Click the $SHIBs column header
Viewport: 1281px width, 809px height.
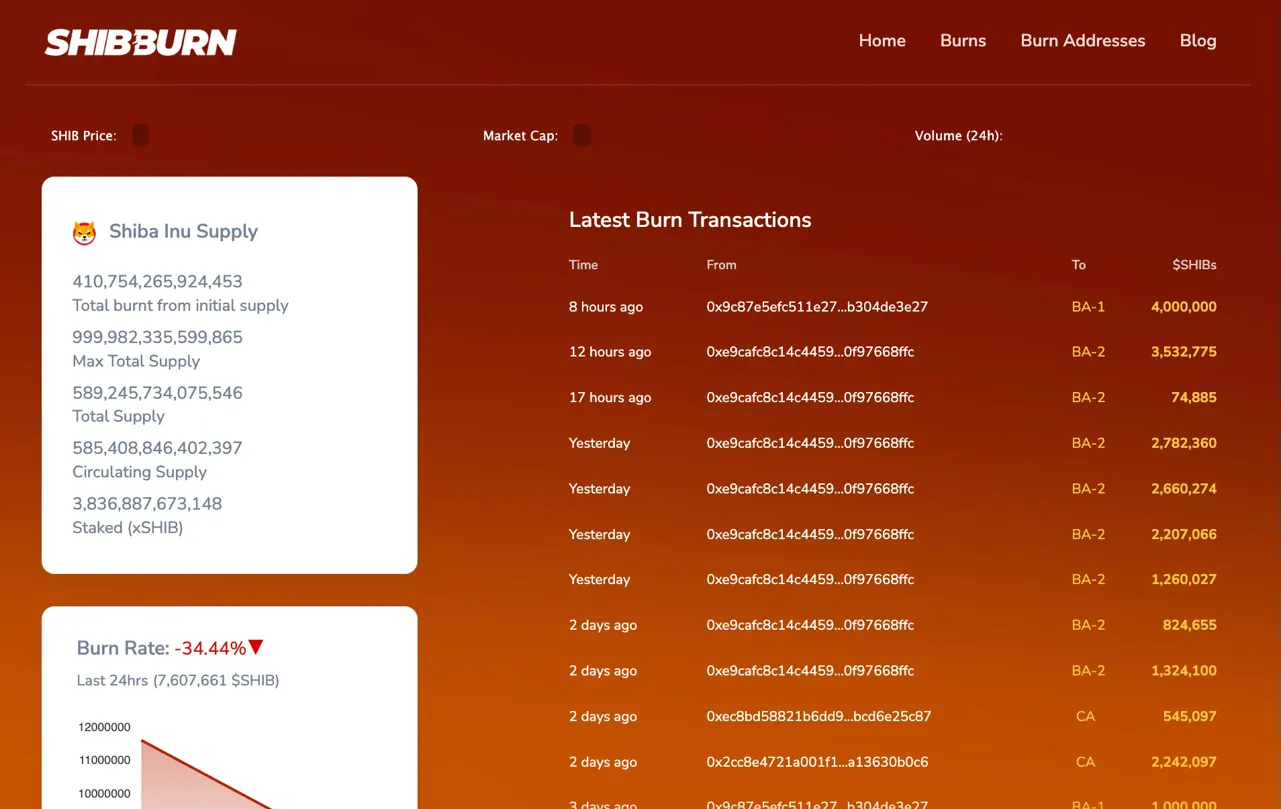click(1194, 265)
